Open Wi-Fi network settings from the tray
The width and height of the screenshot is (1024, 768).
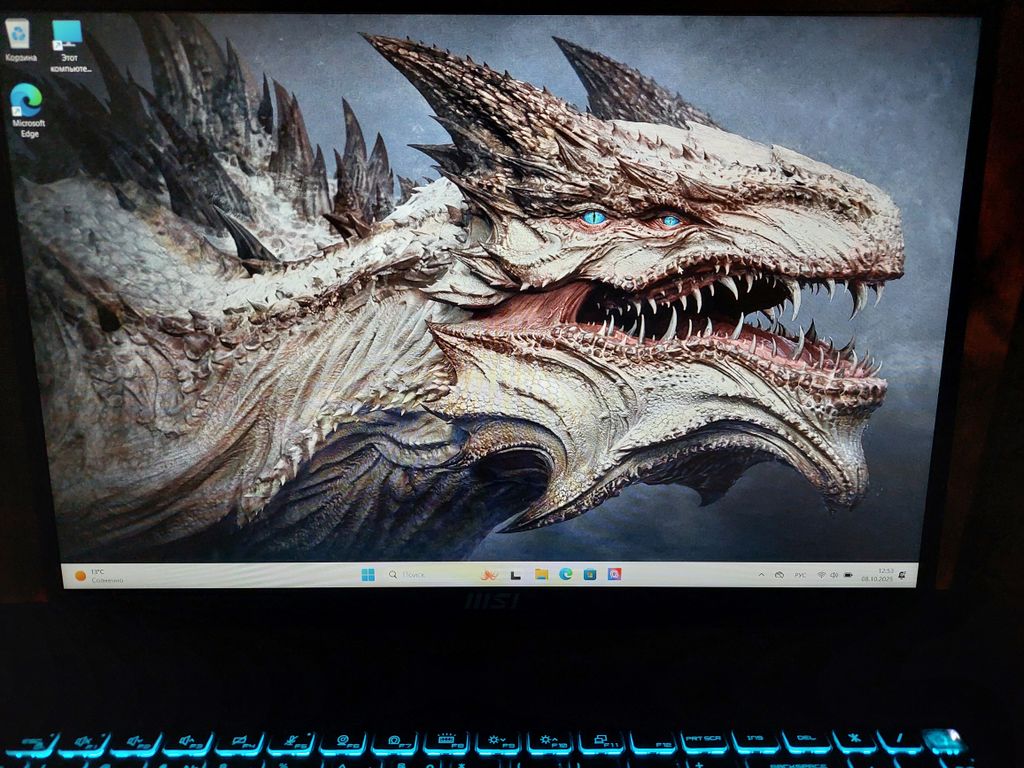pos(821,576)
